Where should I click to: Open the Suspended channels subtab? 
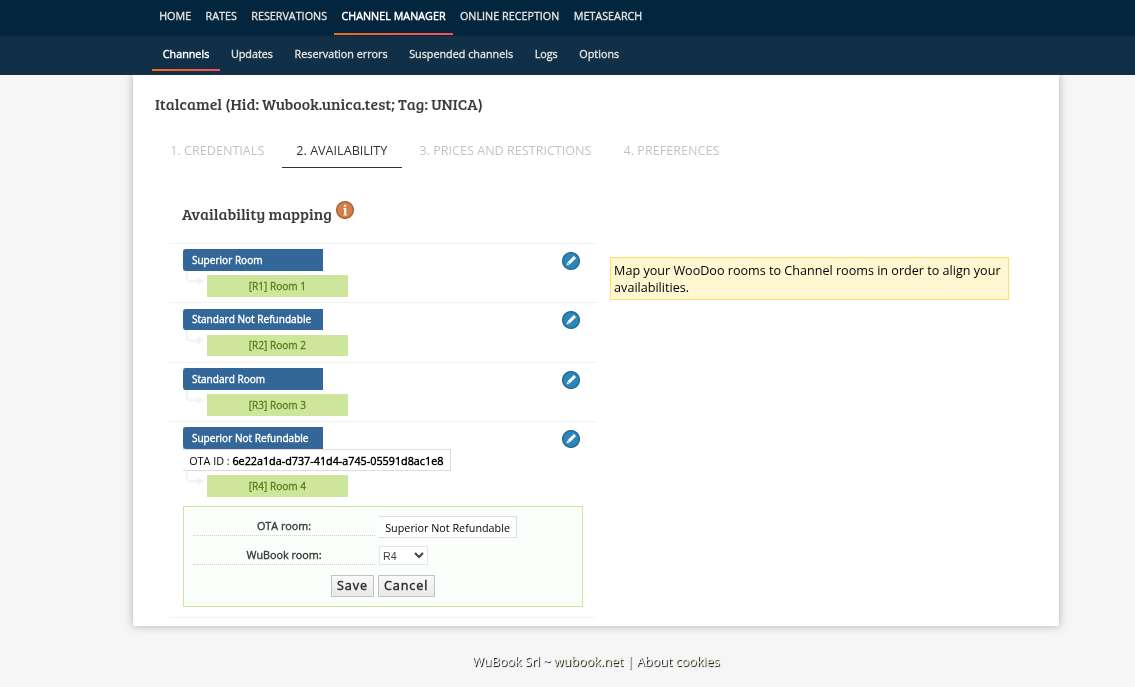click(x=460, y=54)
